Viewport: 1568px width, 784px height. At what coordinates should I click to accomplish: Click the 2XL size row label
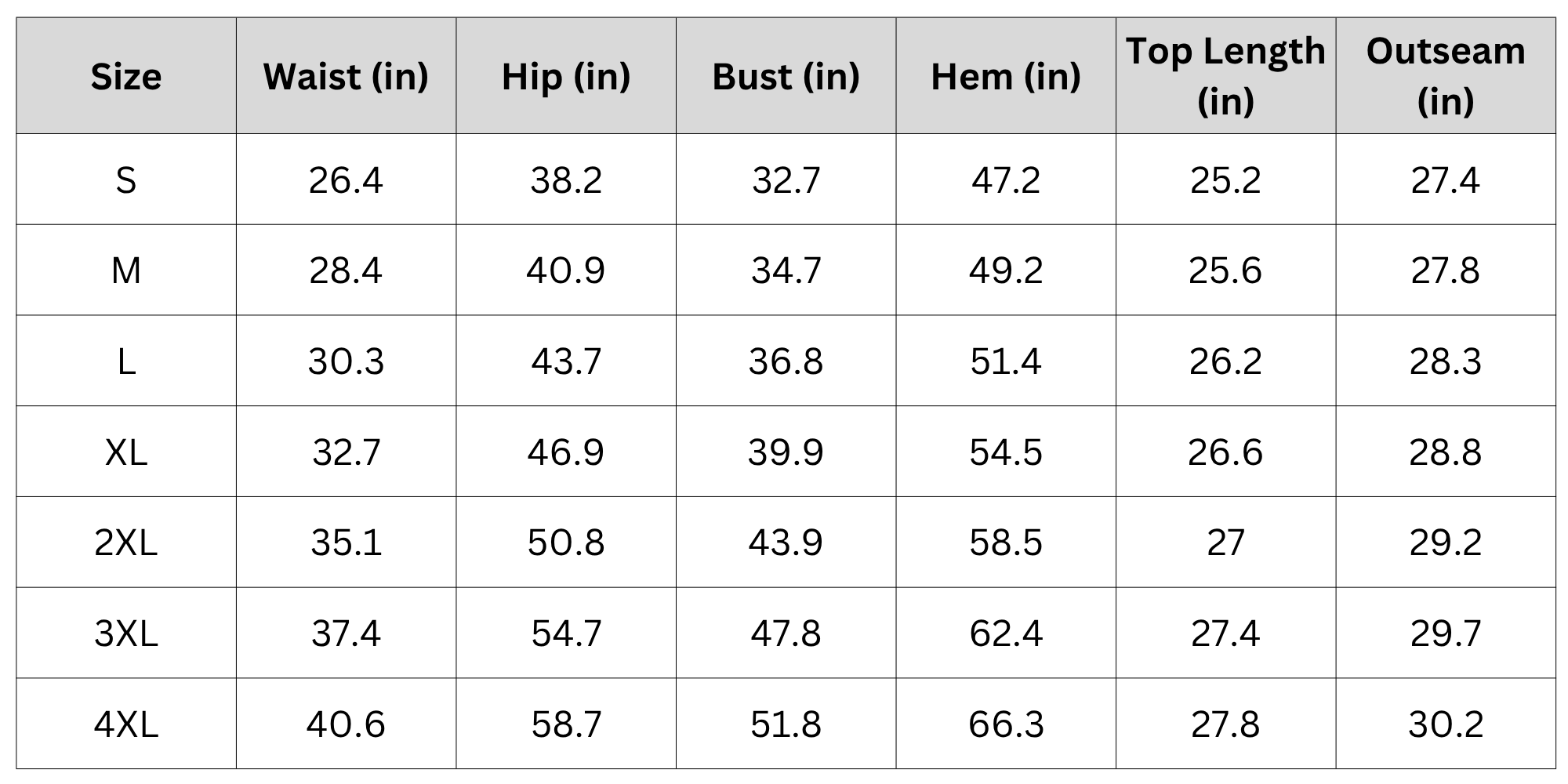[x=126, y=543]
